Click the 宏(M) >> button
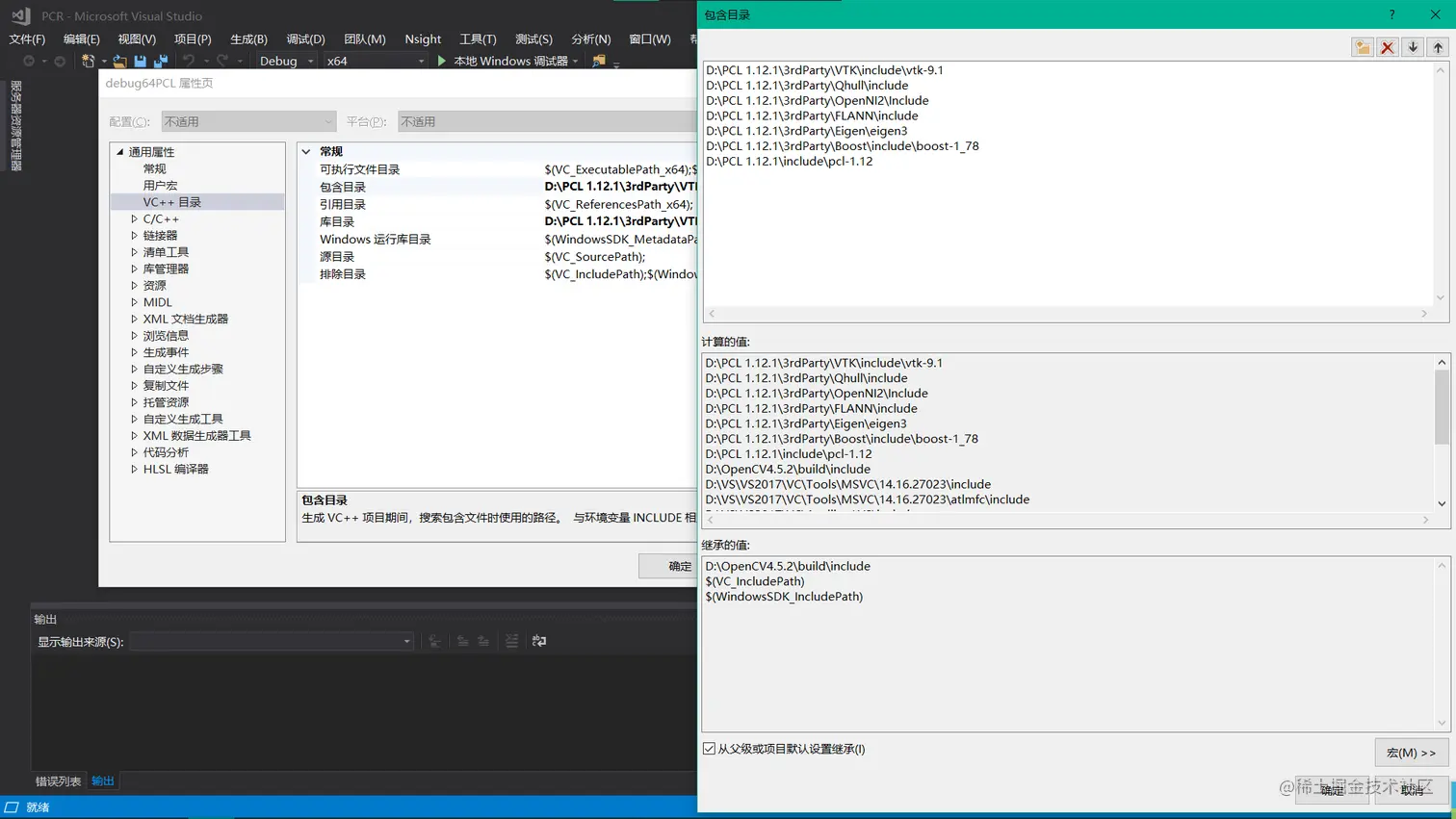This screenshot has height=819, width=1456. [x=1412, y=753]
